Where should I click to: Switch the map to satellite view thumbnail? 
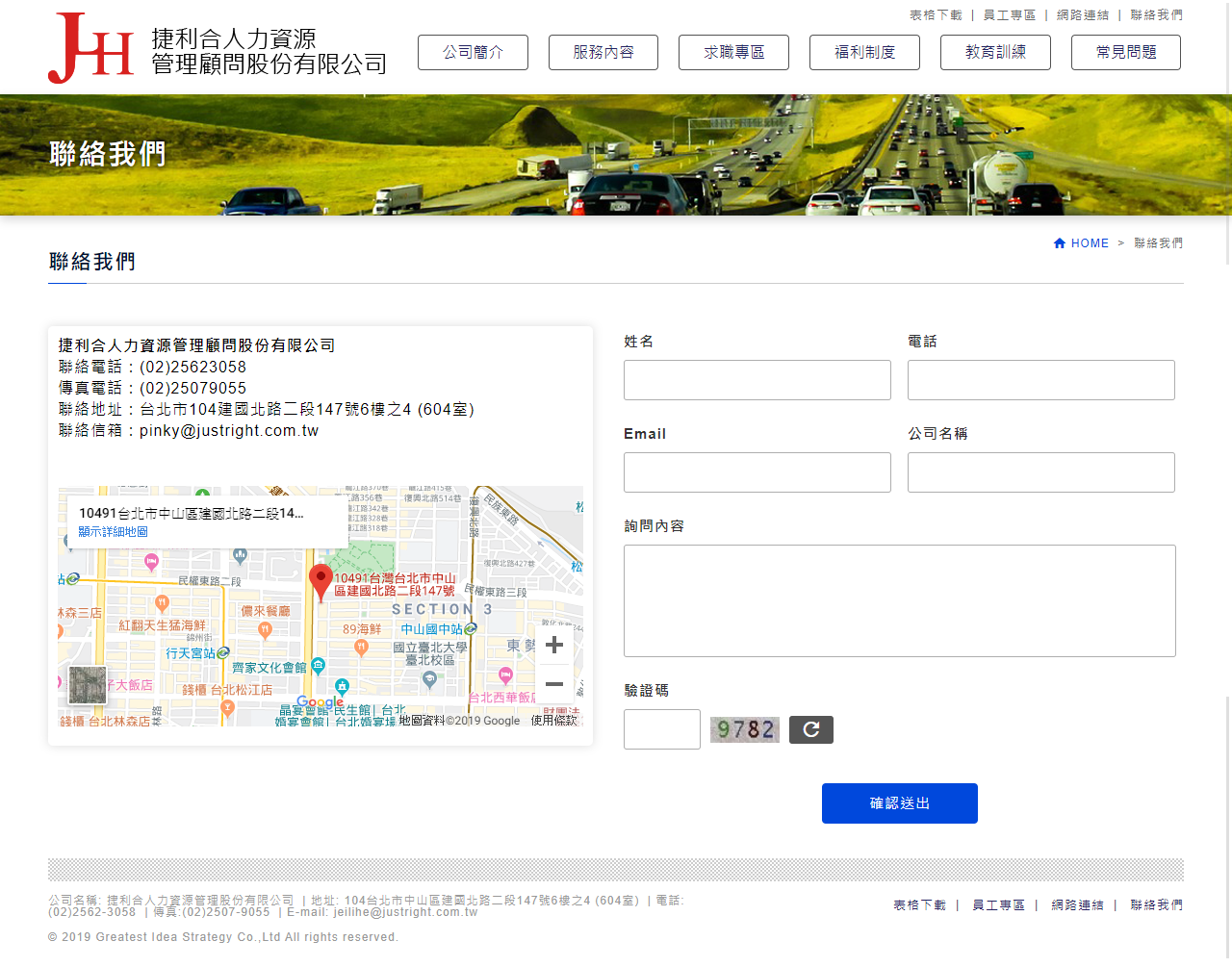pyautogui.click(x=88, y=685)
